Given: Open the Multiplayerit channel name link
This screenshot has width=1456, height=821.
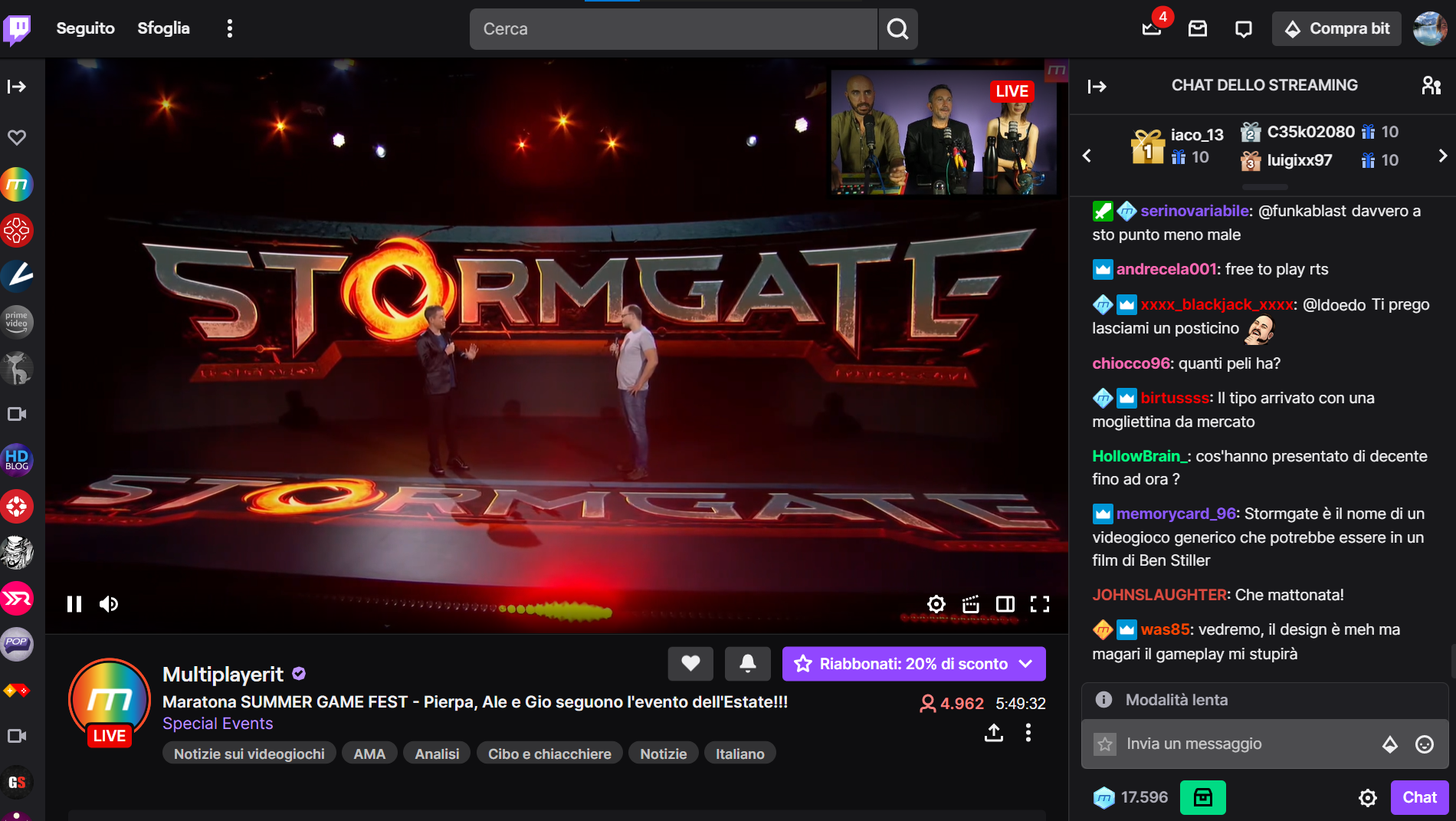Looking at the screenshot, I should coord(223,674).
